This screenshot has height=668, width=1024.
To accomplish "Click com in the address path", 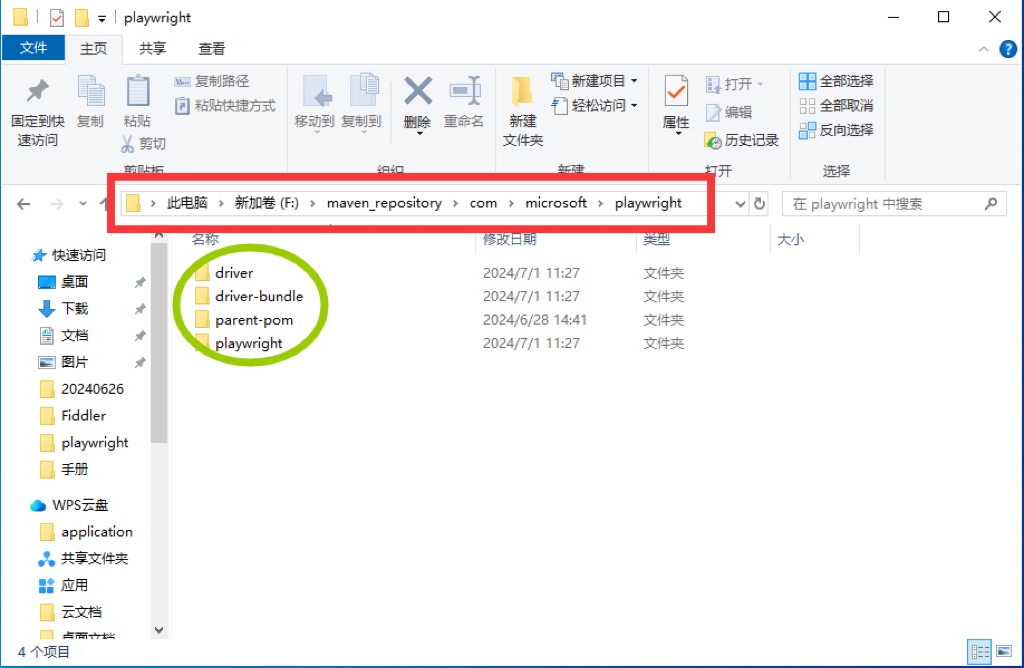I will tap(483, 203).
